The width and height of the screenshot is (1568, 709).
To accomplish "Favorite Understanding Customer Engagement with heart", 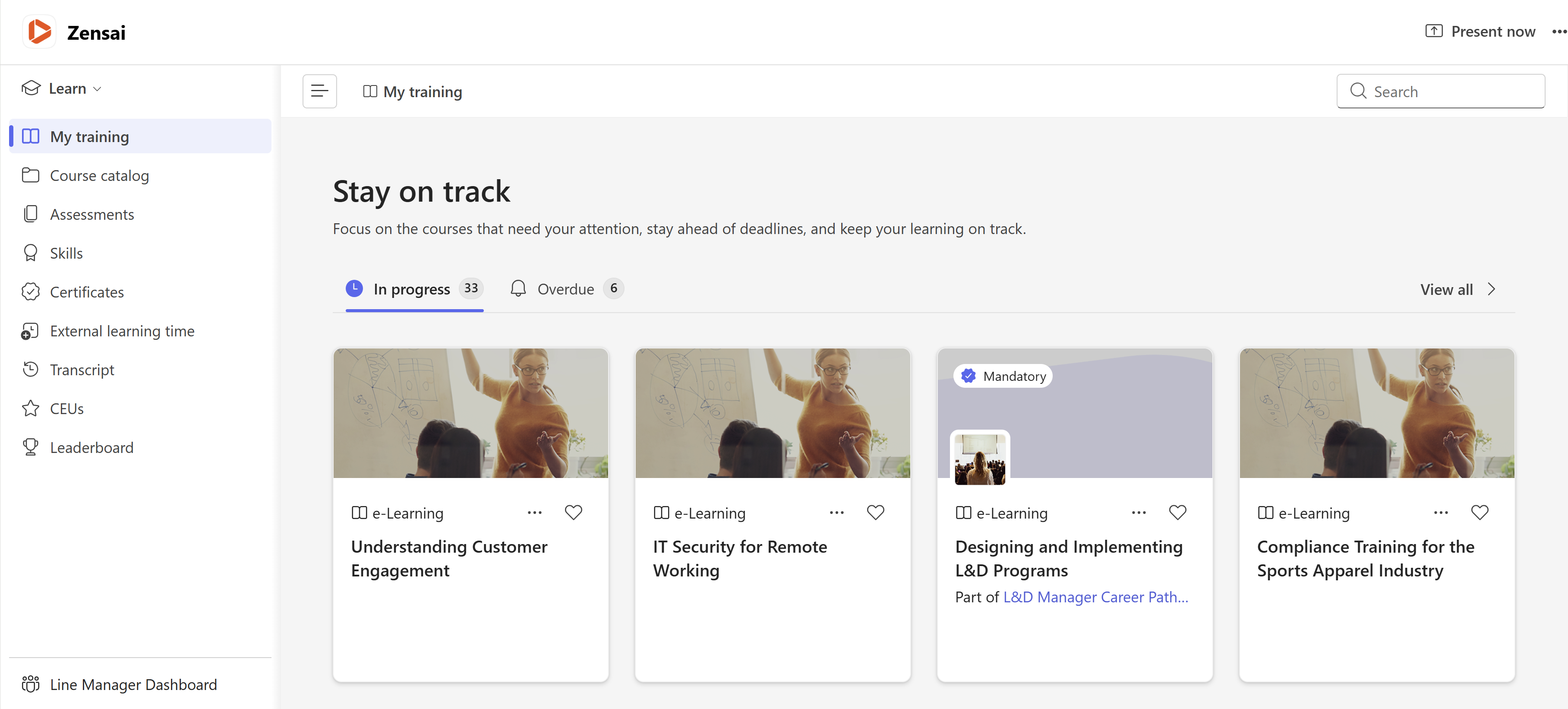I will tap(574, 513).
